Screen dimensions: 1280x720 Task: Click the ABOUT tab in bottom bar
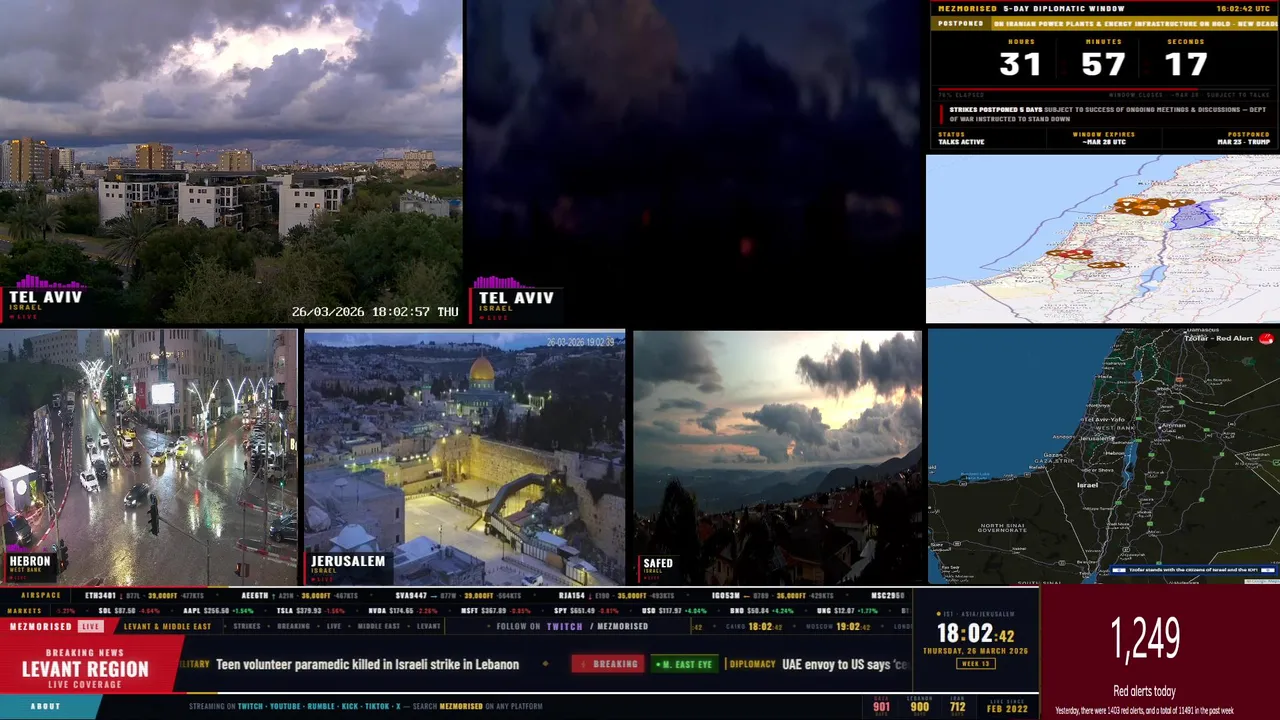click(46, 706)
